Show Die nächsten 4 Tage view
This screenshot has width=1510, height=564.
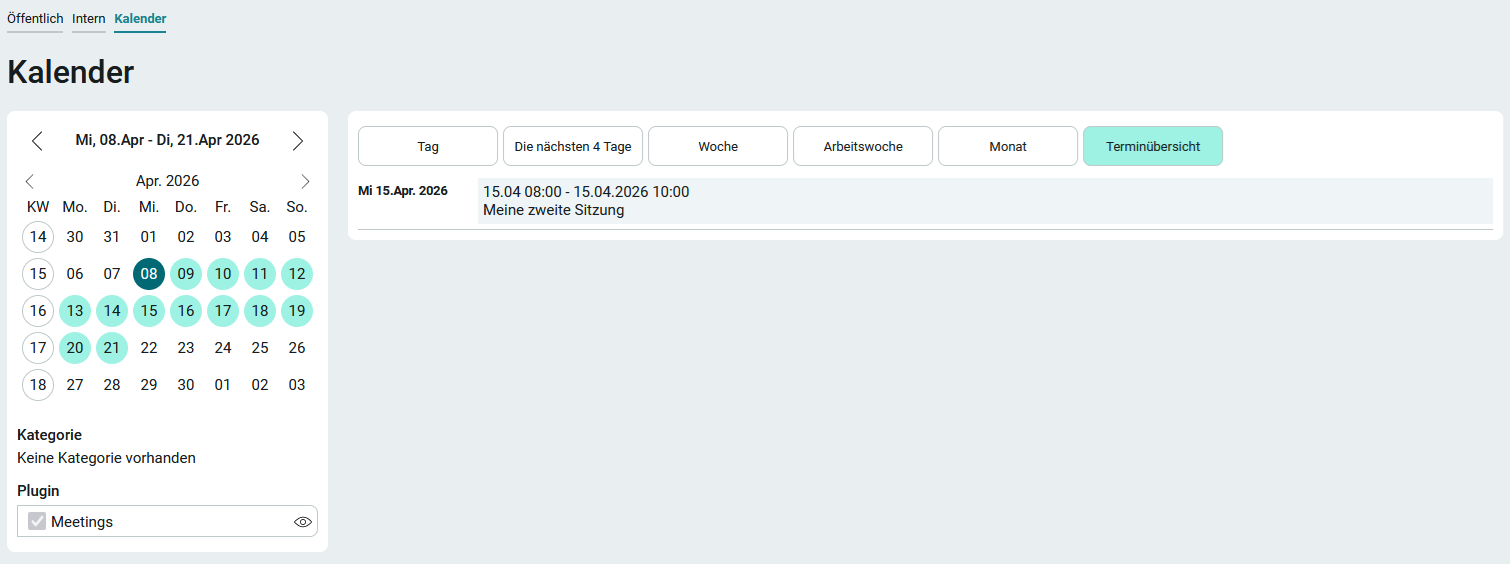(573, 146)
